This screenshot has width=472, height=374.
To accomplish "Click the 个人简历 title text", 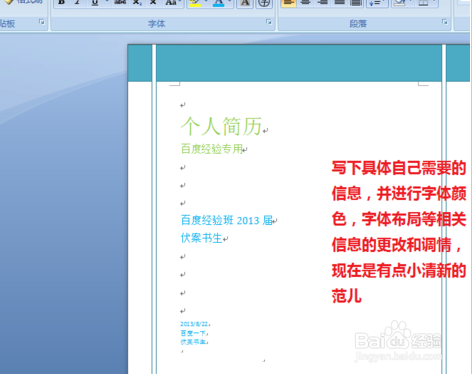I will [221, 126].
